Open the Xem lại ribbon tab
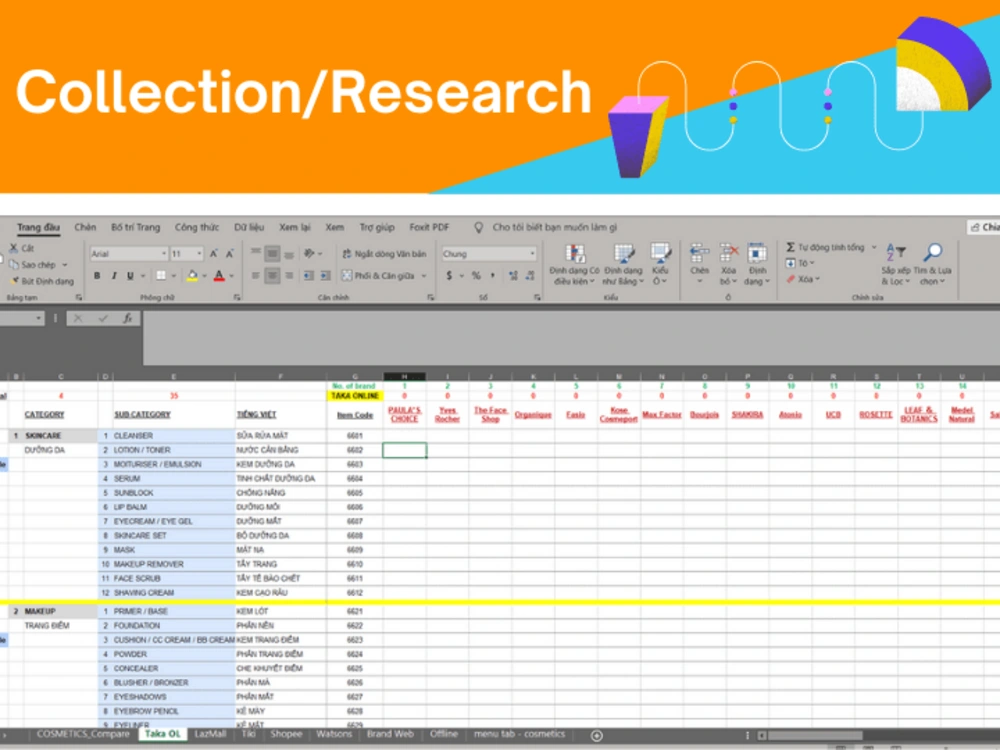Screen dimensions: 1000x750 [295, 227]
